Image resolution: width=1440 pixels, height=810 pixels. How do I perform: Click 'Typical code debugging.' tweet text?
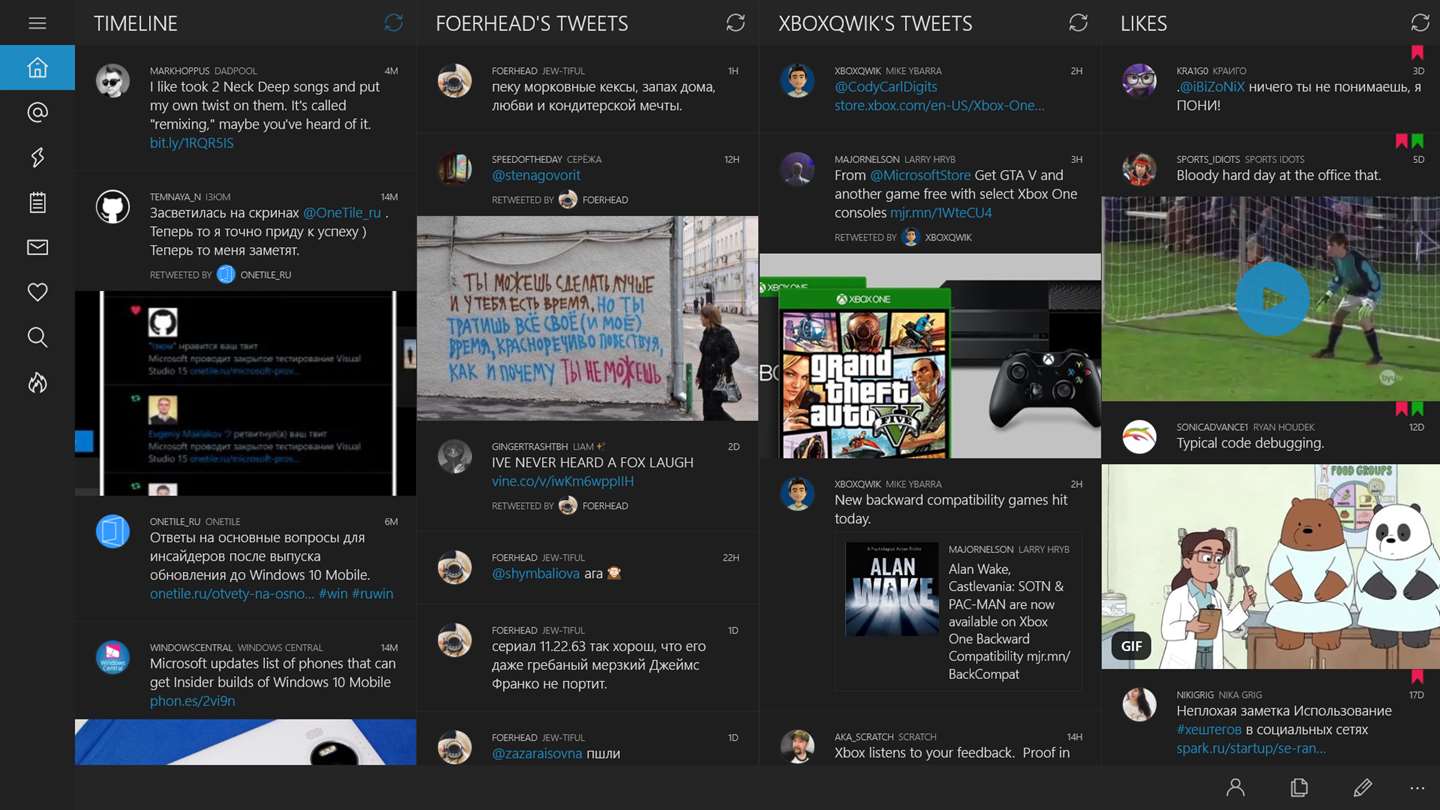point(1250,442)
